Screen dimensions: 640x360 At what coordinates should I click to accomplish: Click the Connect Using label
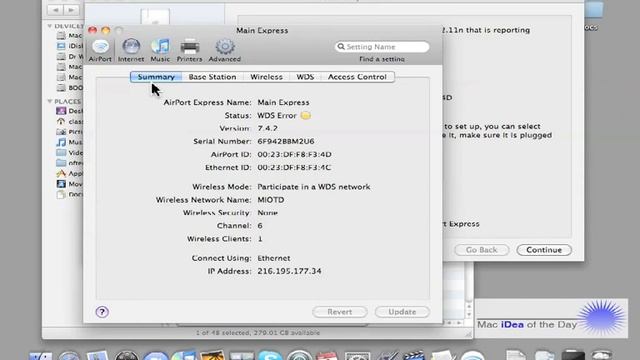click(x=221, y=258)
